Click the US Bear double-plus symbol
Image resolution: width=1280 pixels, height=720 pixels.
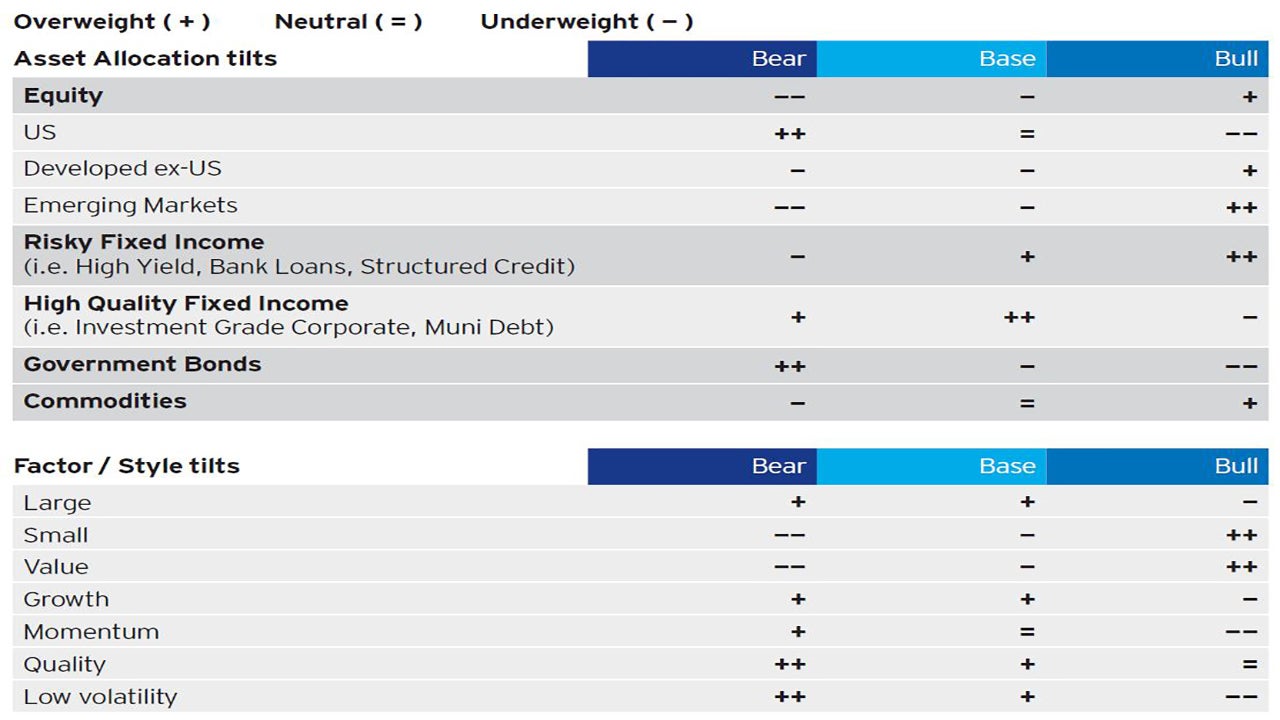tap(790, 134)
